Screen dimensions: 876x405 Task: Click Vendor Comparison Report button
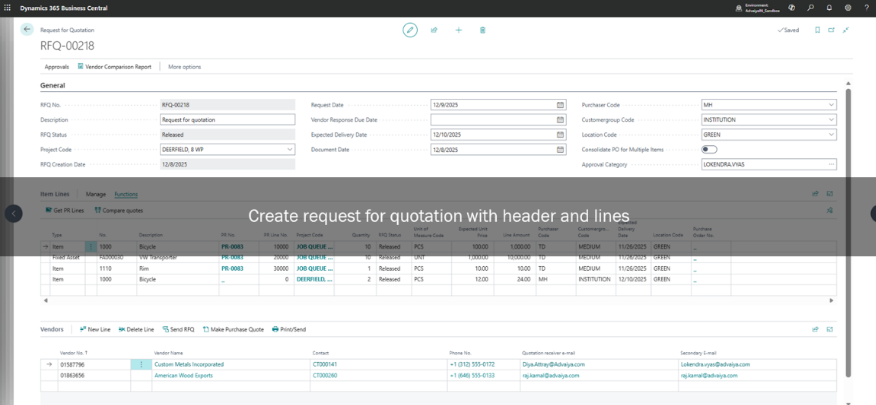click(x=115, y=66)
